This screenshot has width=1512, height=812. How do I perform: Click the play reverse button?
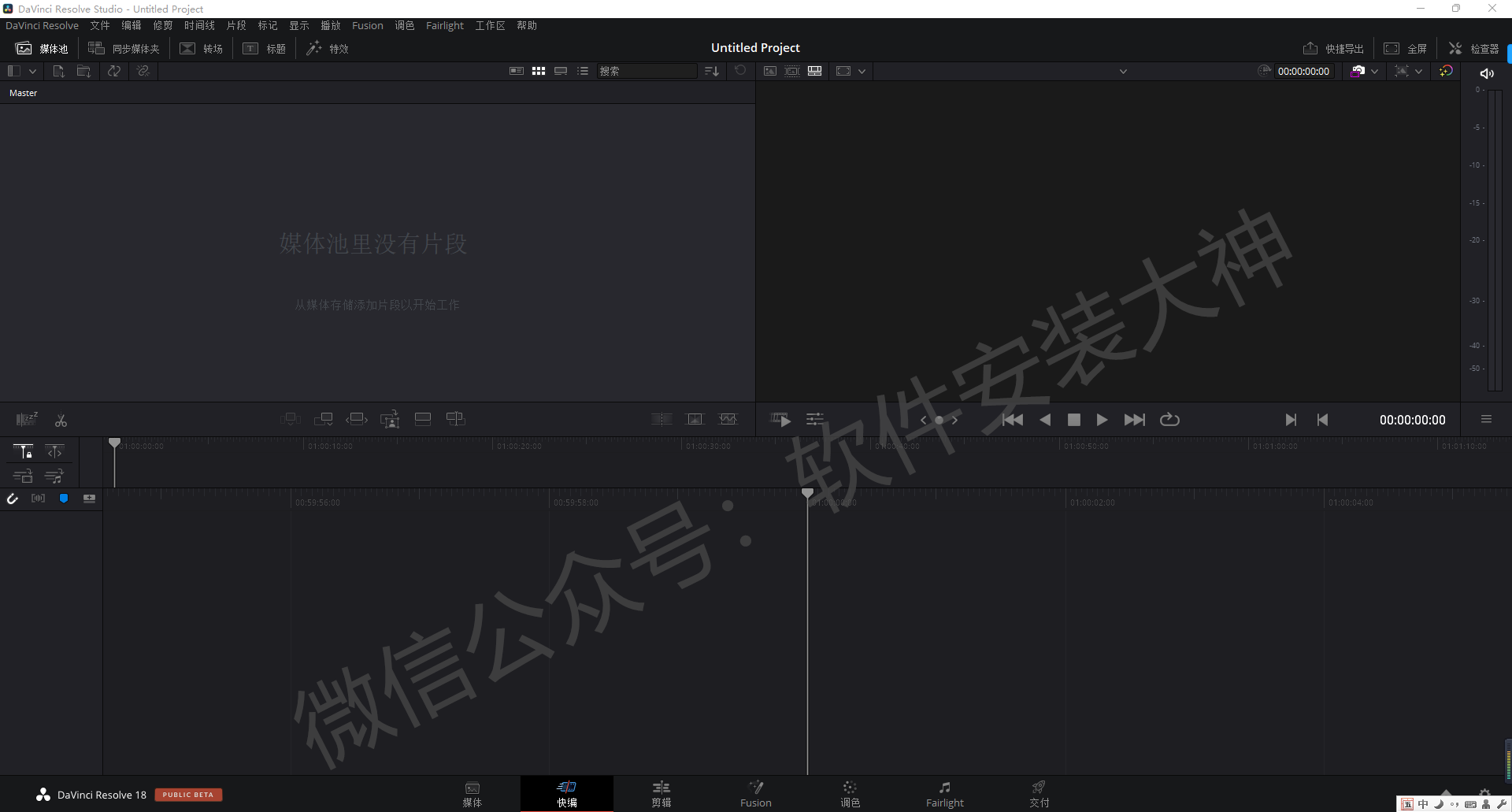(1045, 420)
